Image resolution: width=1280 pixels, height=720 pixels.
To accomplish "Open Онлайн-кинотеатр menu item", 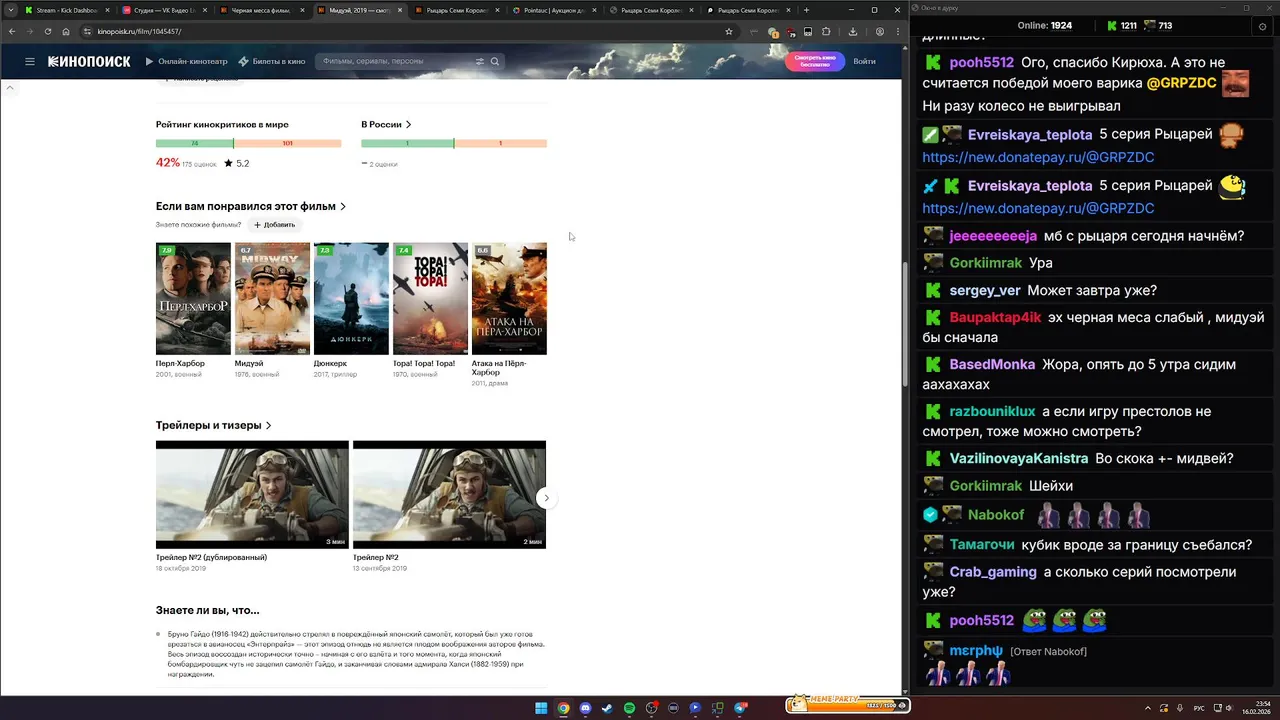I will pos(187,61).
